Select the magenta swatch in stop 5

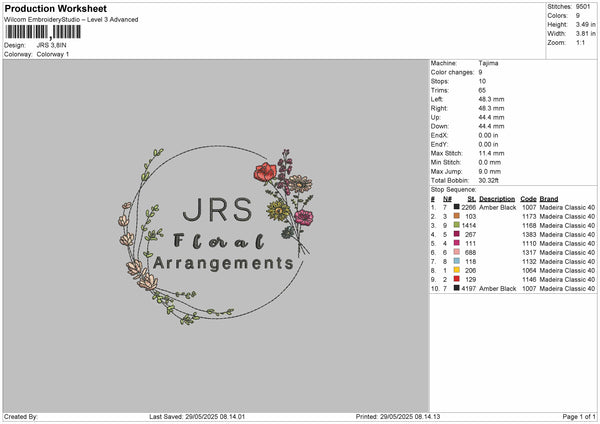(456, 243)
